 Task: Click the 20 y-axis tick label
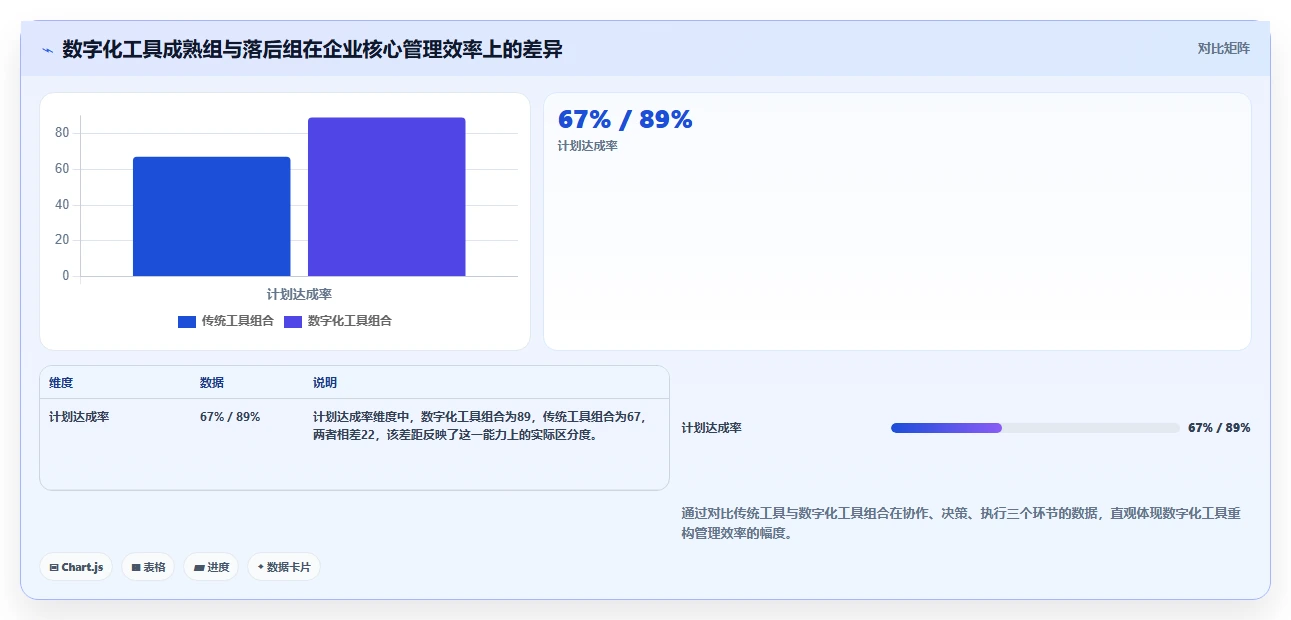point(62,240)
